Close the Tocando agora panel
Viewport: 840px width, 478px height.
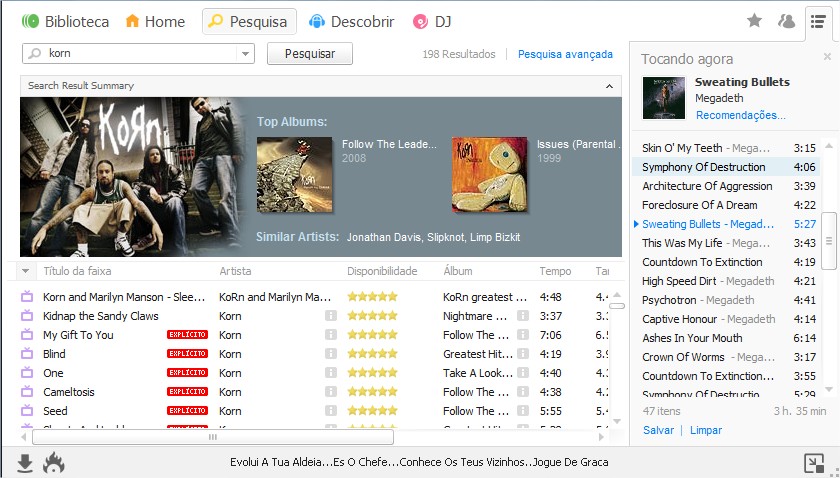pos(827,58)
